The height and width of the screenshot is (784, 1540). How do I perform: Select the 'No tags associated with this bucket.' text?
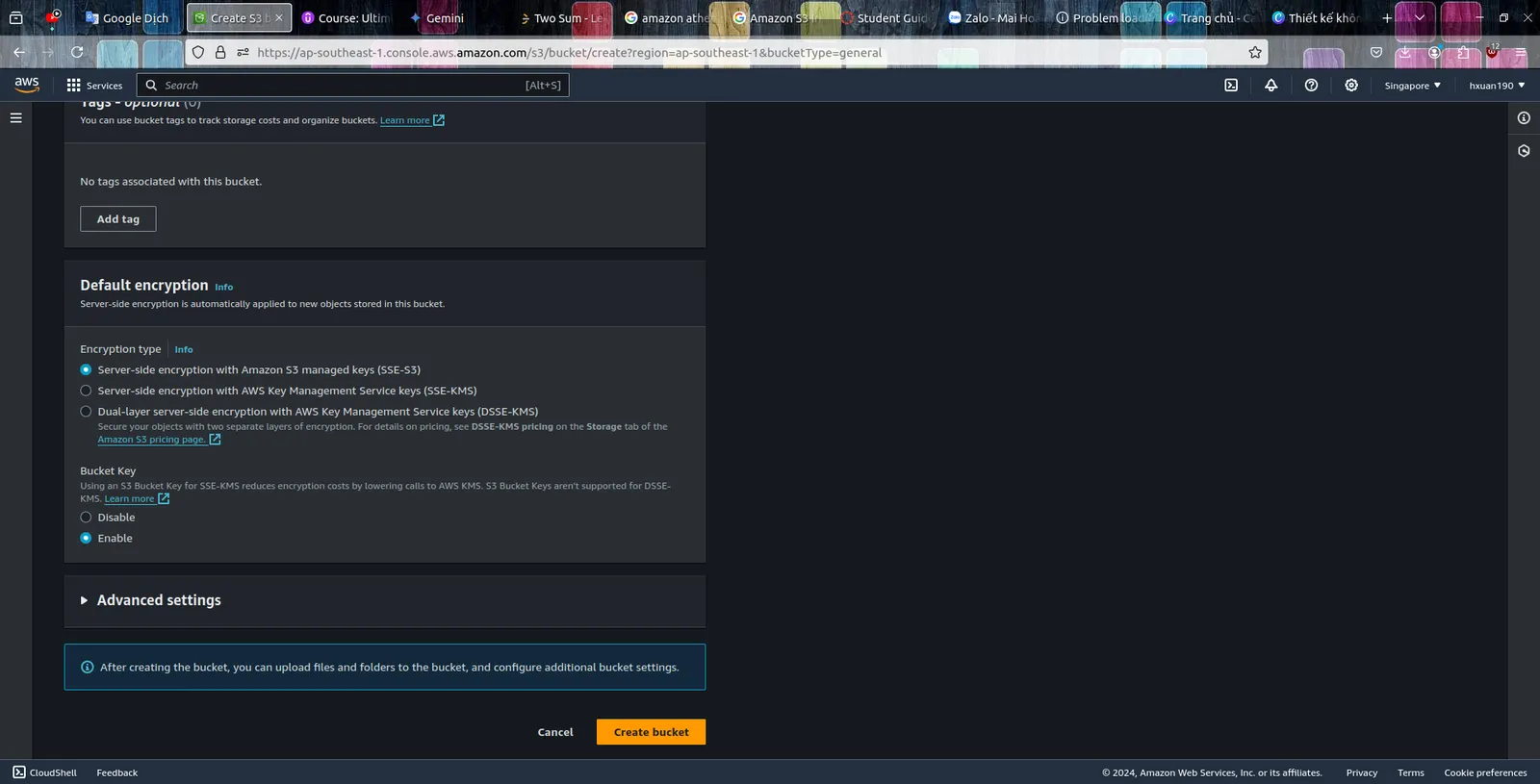170,182
